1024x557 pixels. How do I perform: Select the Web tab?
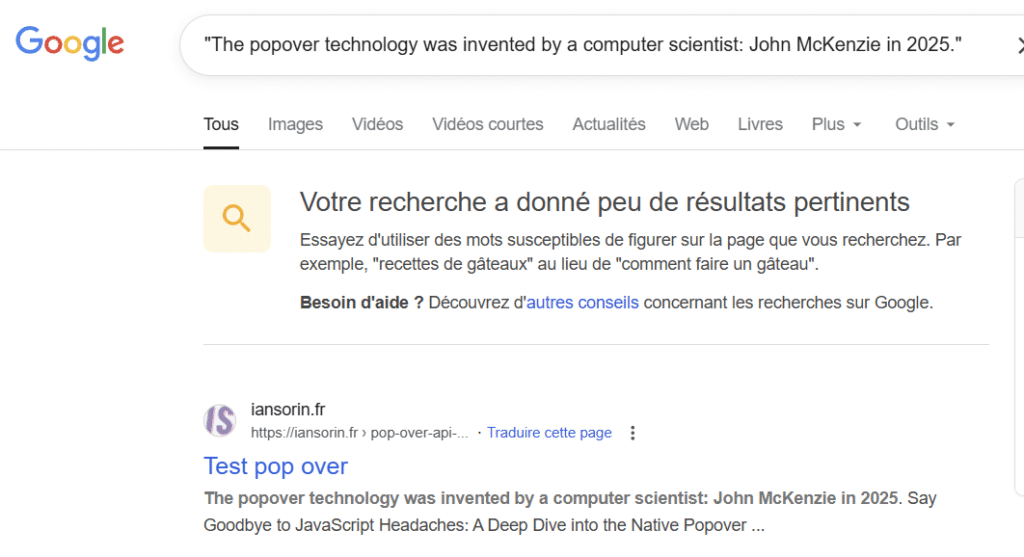click(x=691, y=124)
